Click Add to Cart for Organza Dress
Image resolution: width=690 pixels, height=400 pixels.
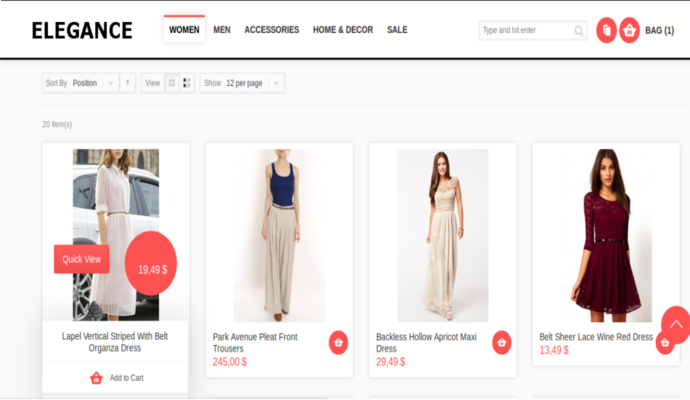(117, 378)
